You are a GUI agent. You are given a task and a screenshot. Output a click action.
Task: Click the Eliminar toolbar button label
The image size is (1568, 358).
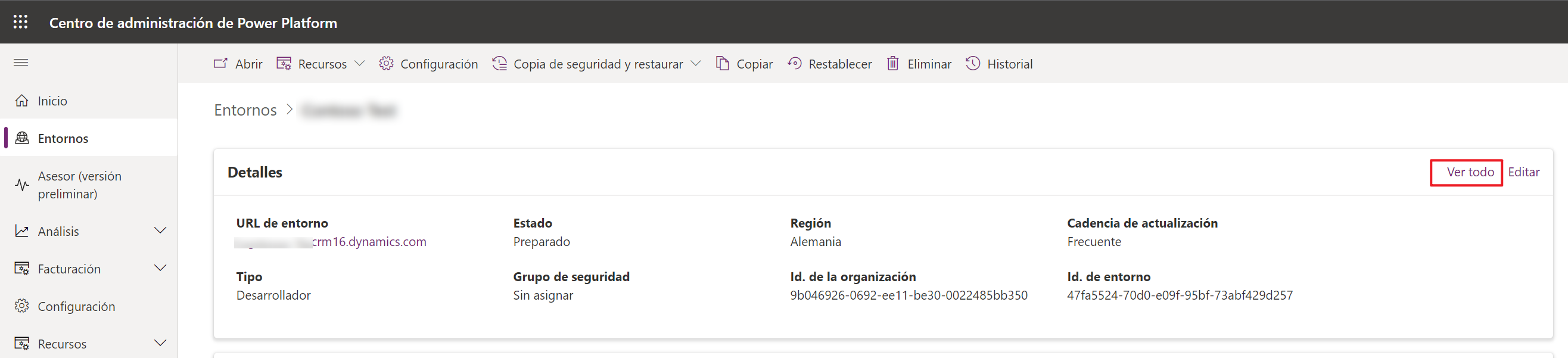click(929, 64)
